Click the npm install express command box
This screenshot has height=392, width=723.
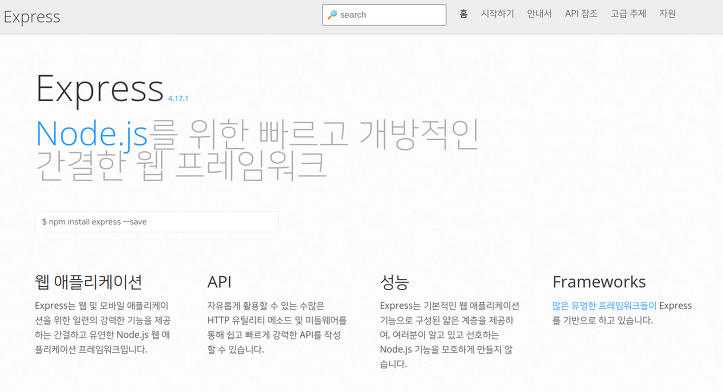(x=157, y=222)
